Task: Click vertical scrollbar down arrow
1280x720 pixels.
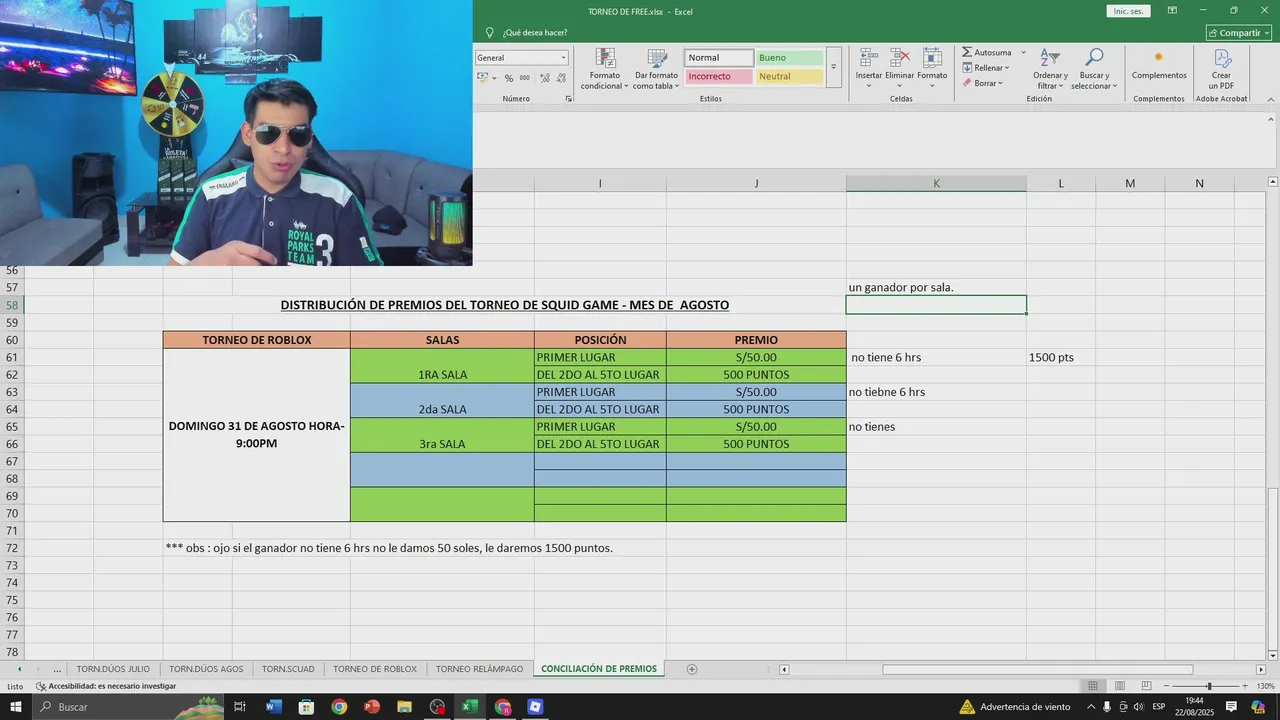Action: [x=1272, y=655]
